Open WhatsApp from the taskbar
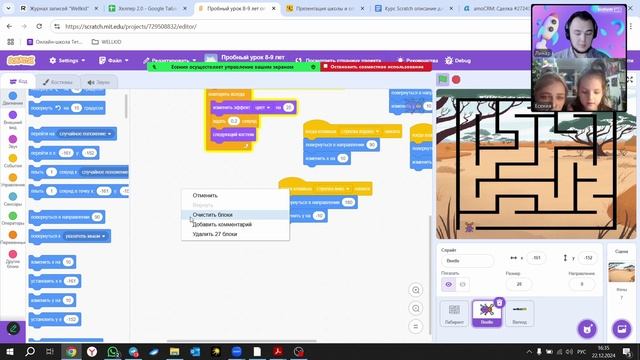The width and height of the screenshot is (640, 360). coord(113,351)
